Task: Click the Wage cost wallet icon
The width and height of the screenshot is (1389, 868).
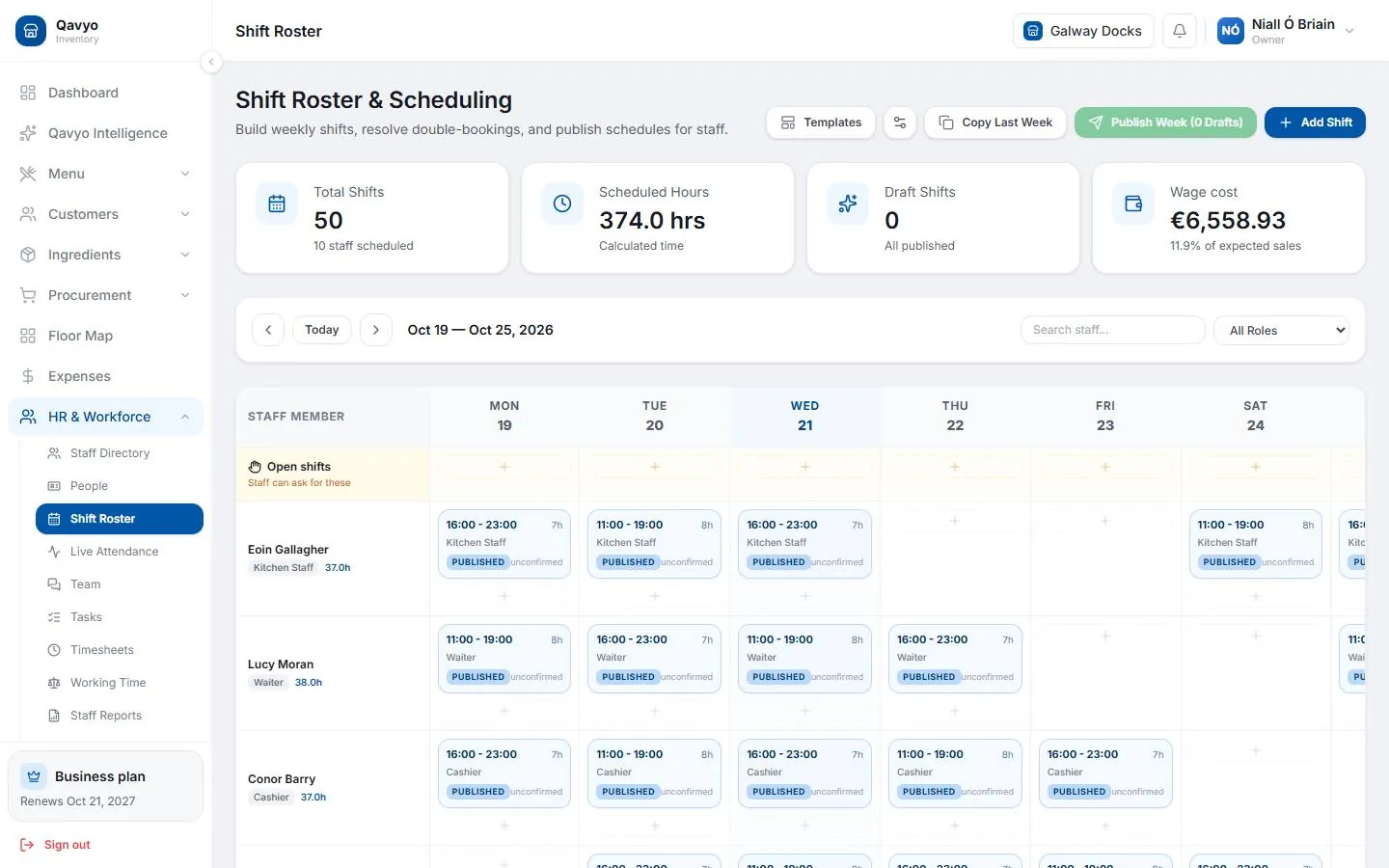Action: [1133, 203]
